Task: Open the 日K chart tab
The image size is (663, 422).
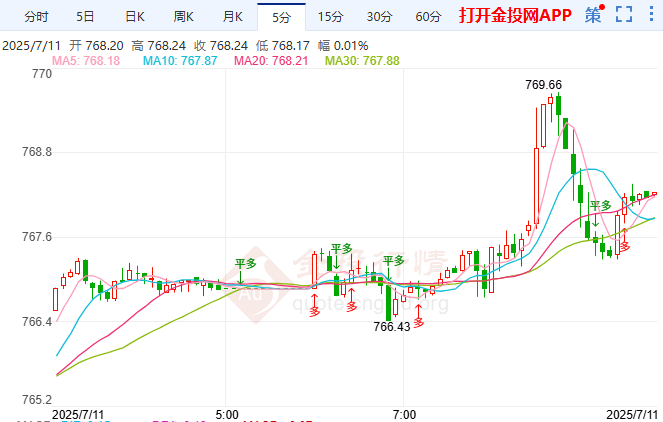Action: pos(134,17)
